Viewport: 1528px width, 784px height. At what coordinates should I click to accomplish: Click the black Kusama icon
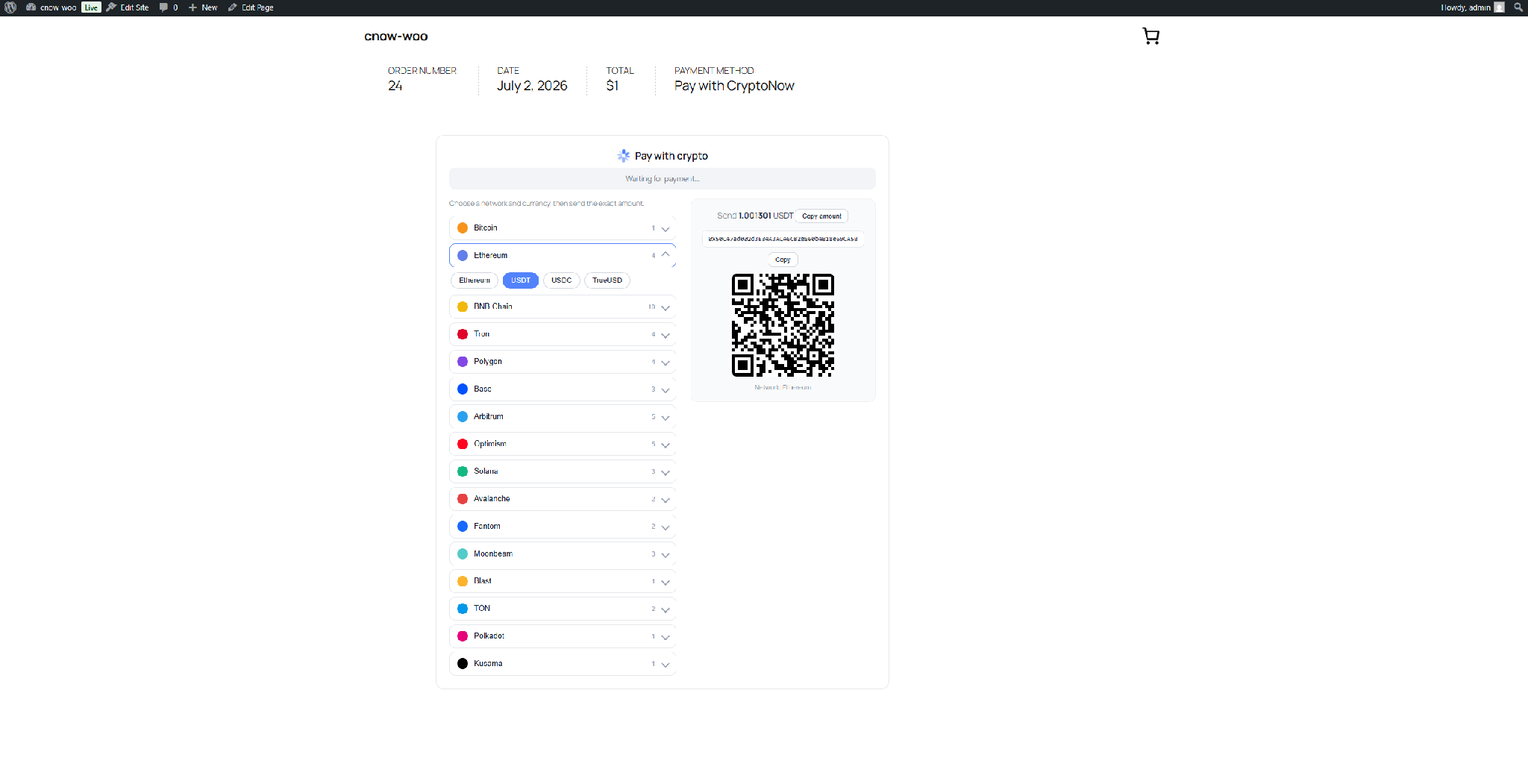click(463, 664)
